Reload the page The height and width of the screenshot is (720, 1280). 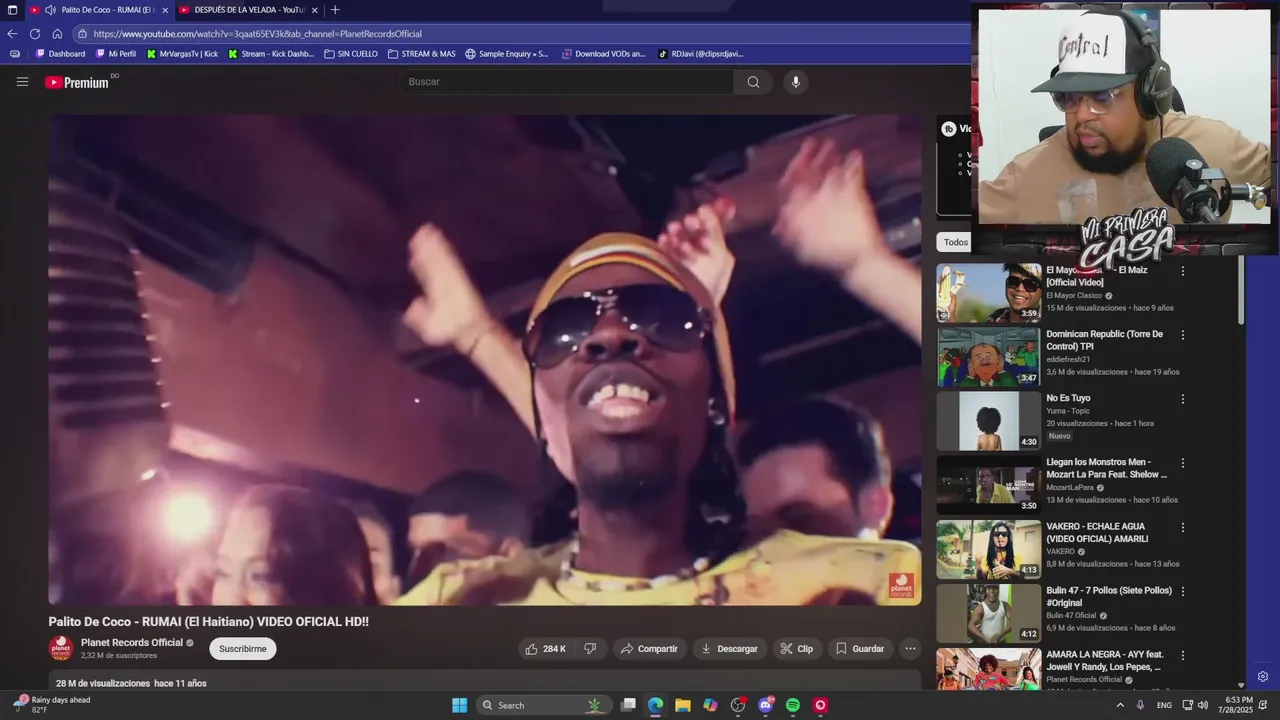point(35,33)
